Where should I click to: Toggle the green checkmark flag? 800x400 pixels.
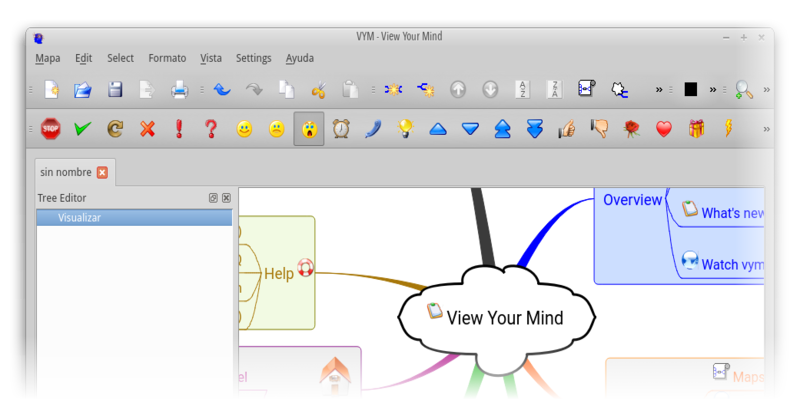tap(83, 129)
